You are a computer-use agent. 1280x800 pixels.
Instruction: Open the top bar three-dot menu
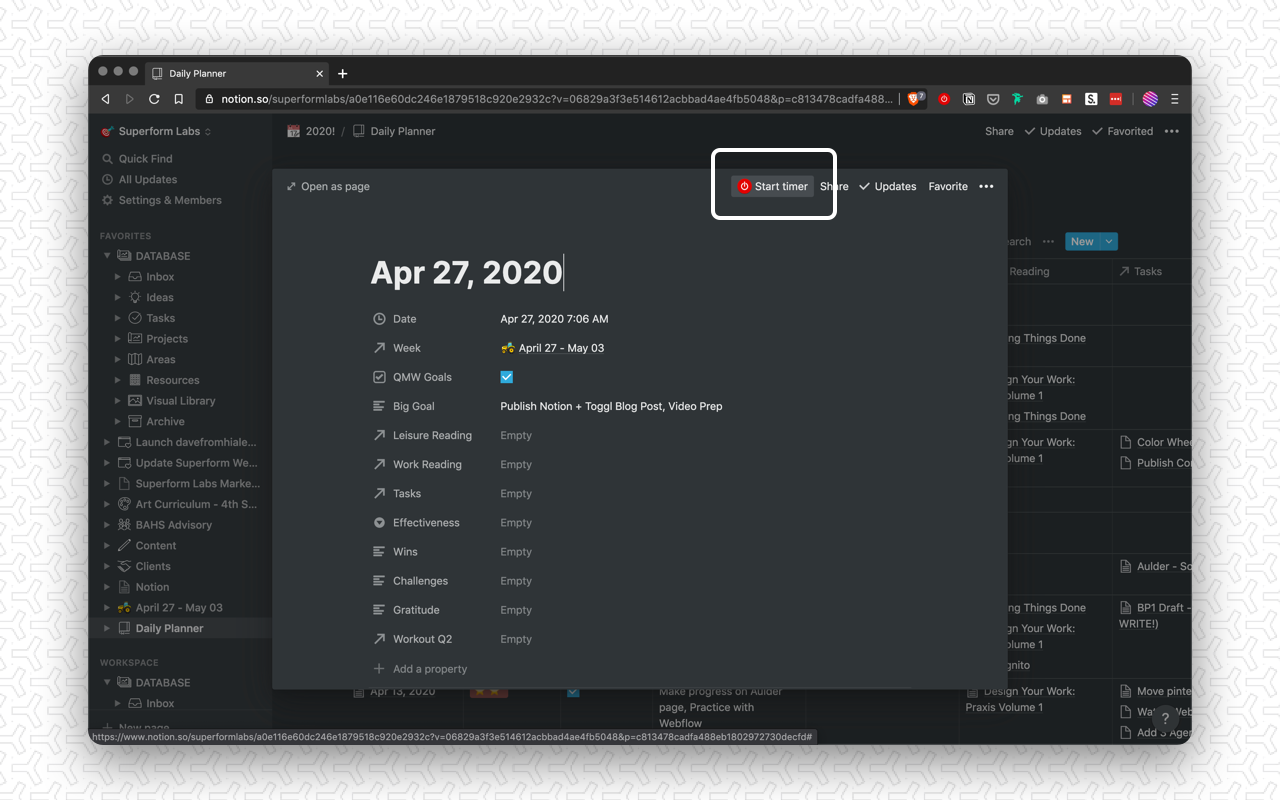[1172, 131]
